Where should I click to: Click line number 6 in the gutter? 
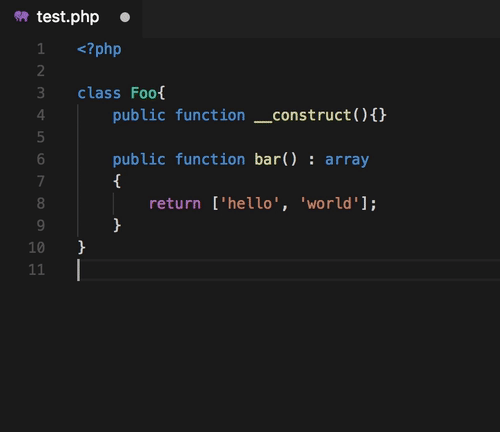click(x=41, y=159)
